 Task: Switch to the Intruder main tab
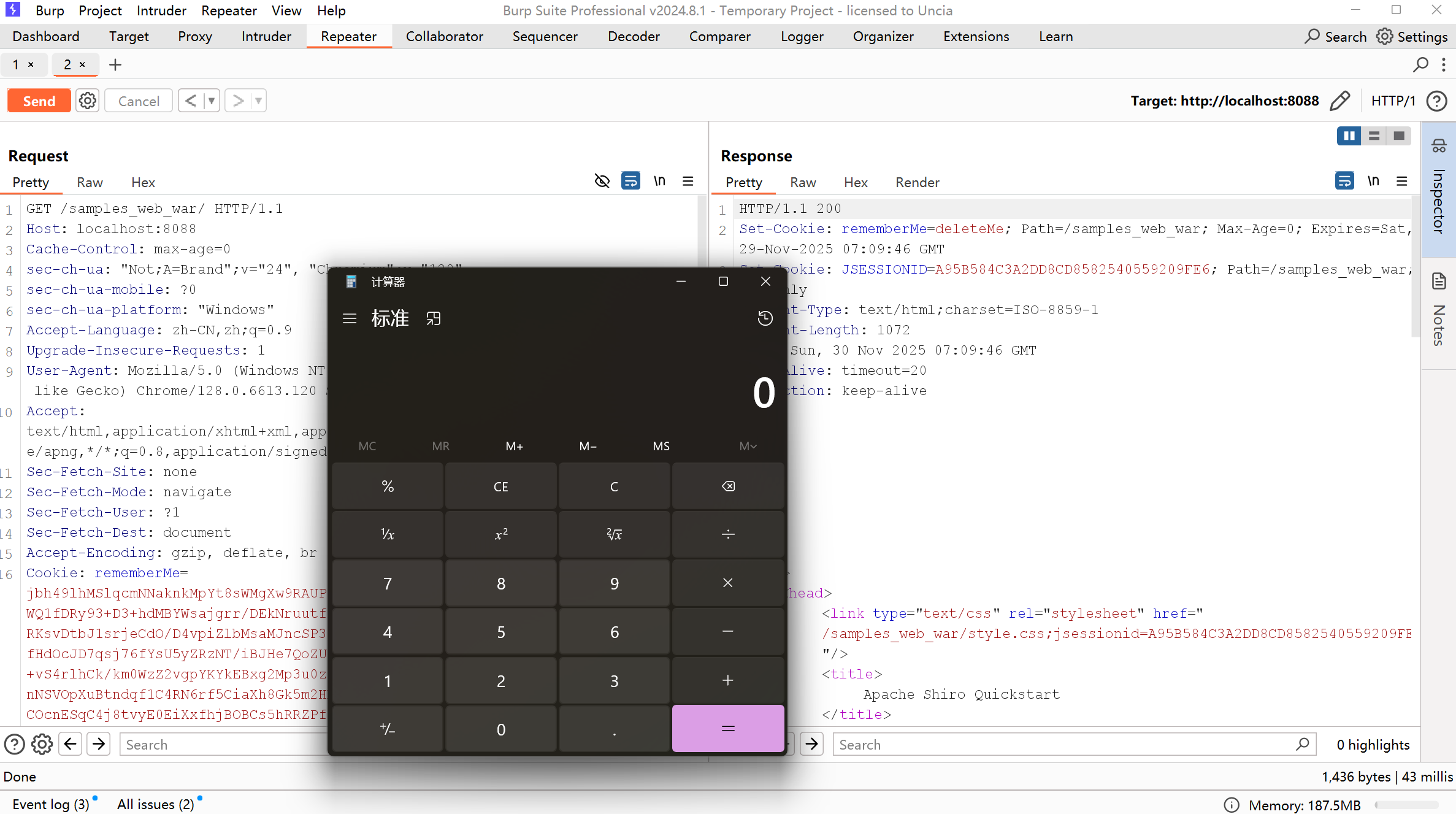[x=266, y=36]
